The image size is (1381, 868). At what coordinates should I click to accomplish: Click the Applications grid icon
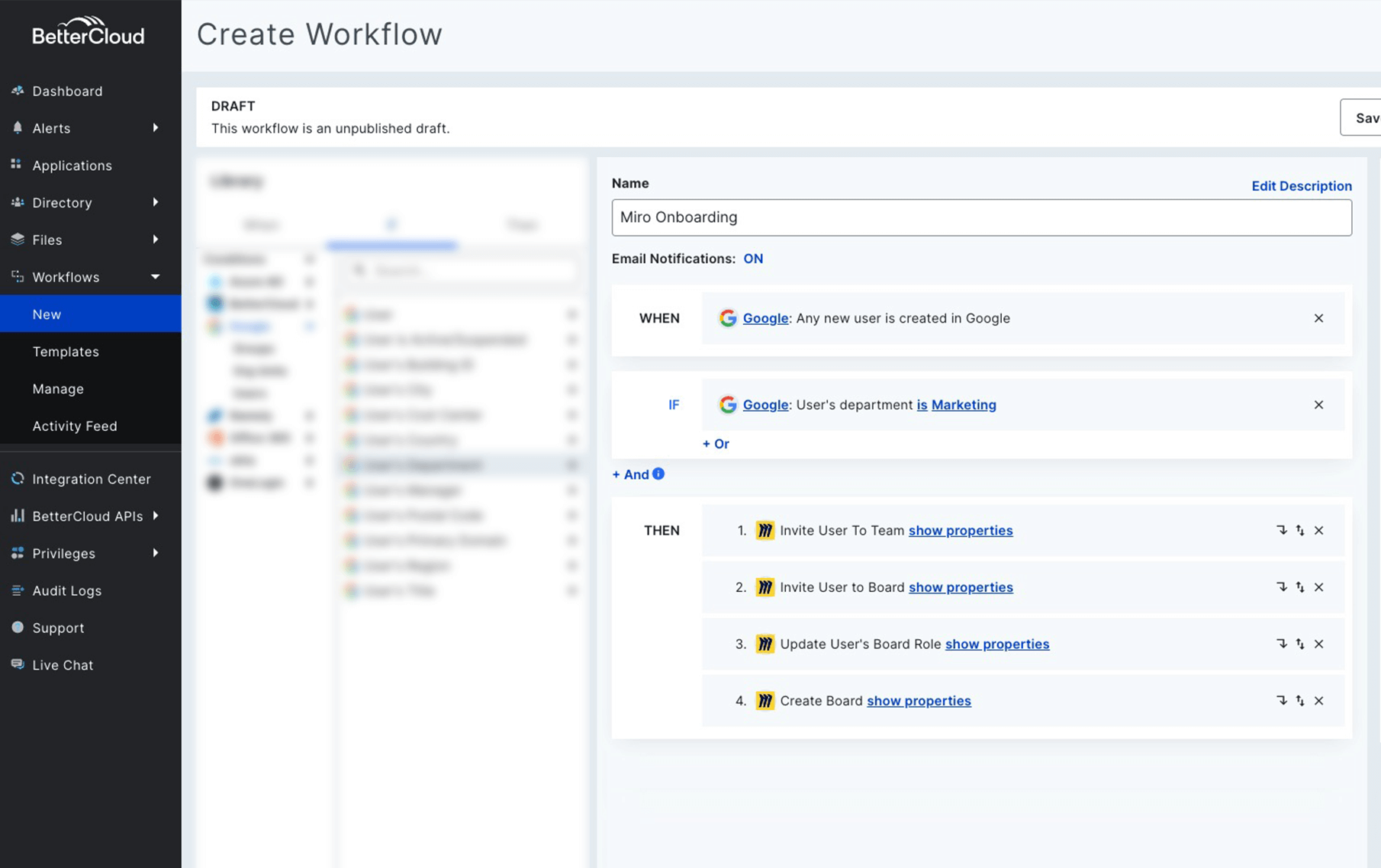tap(16, 164)
